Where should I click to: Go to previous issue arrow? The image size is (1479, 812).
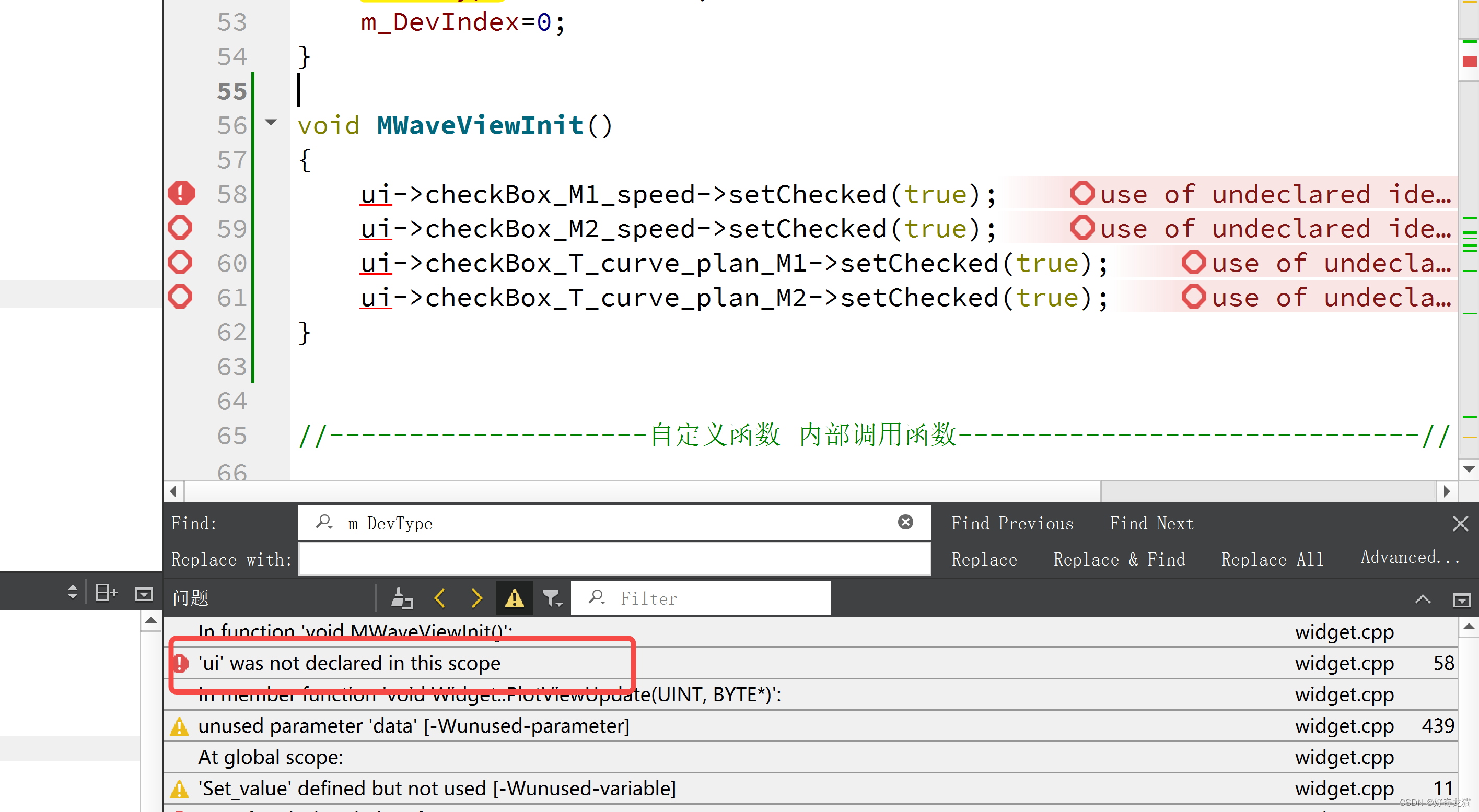tap(440, 598)
